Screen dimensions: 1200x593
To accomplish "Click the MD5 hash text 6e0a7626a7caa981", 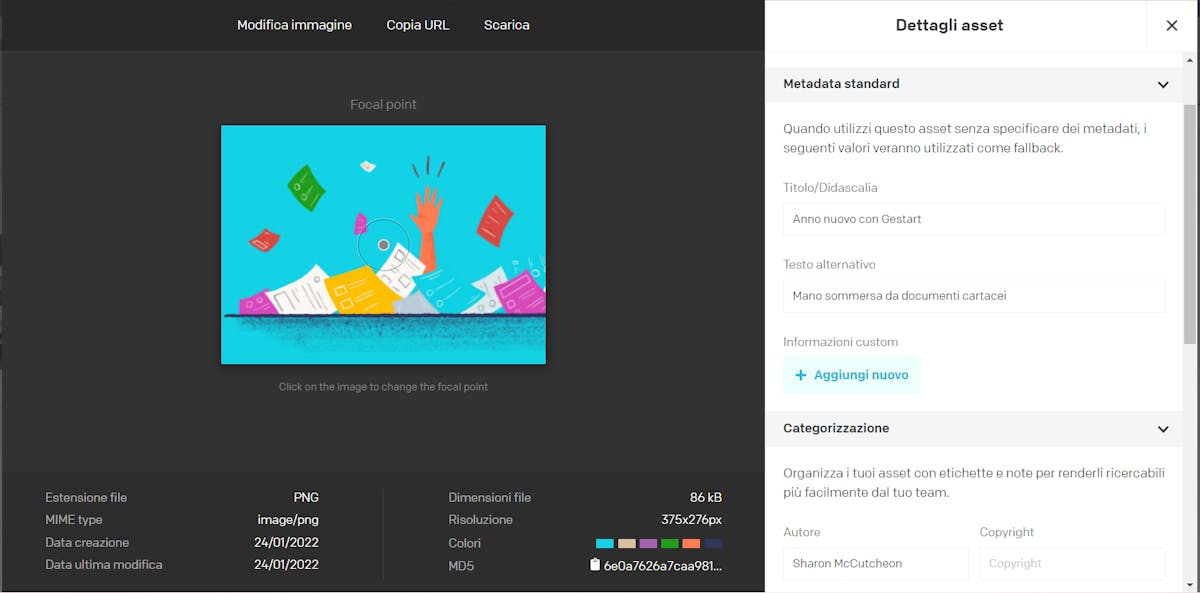I will [662, 566].
